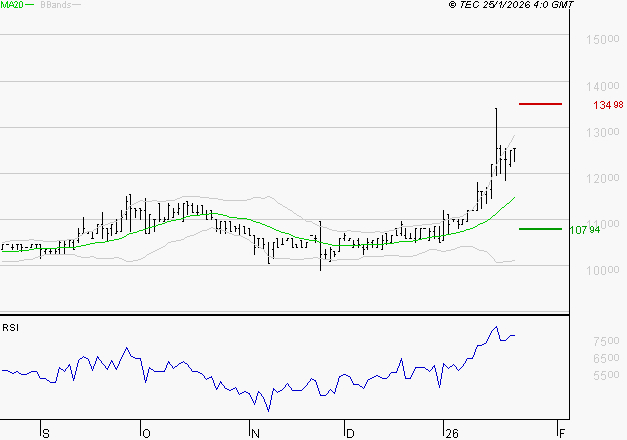This screenshot has height=440, width=627.
Task: Click the S month marker on time axis
Action: click(45, 433)
